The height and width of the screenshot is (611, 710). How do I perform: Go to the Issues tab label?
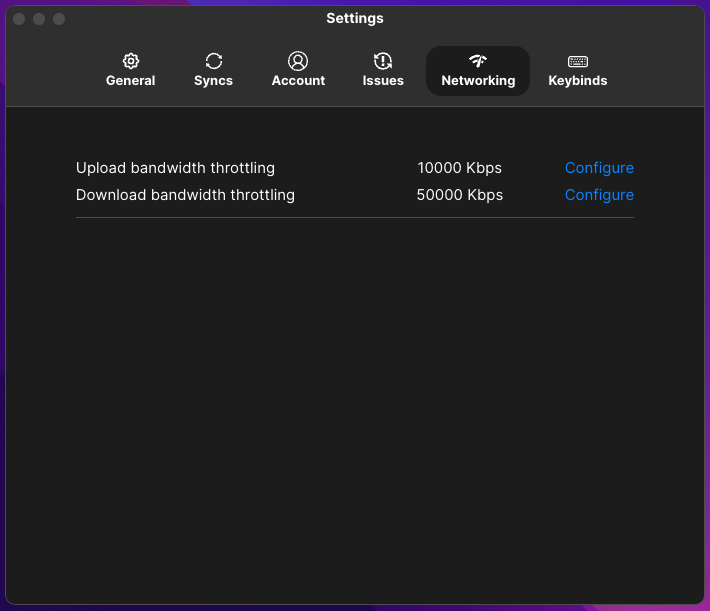pyautogui.click(x=383, y=81)
